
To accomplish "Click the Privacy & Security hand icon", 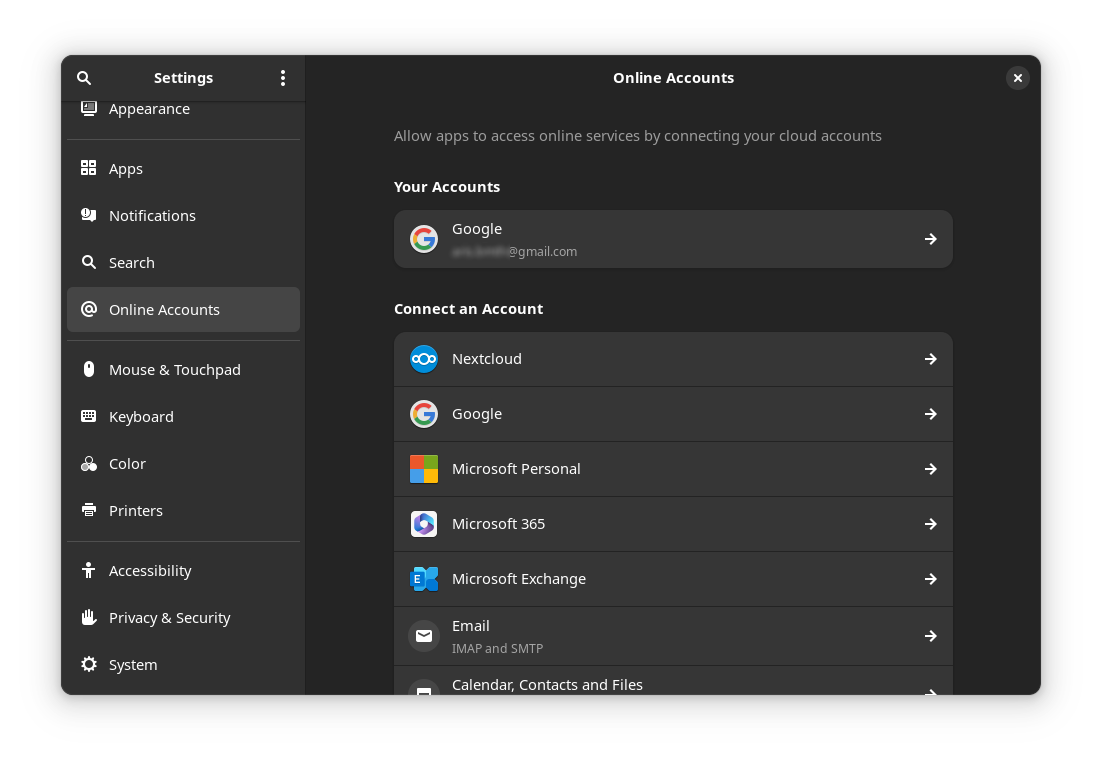I will 89,617.
